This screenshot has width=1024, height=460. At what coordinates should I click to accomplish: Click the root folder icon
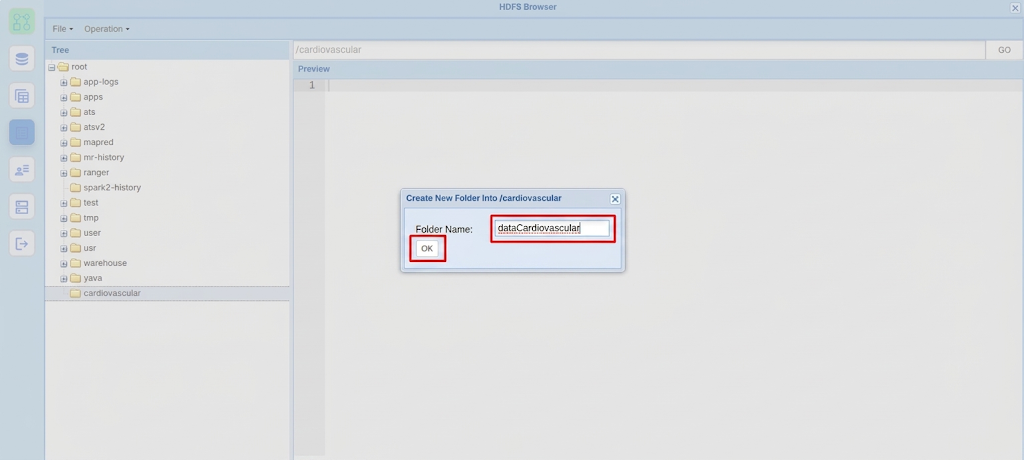pos(63,67)
